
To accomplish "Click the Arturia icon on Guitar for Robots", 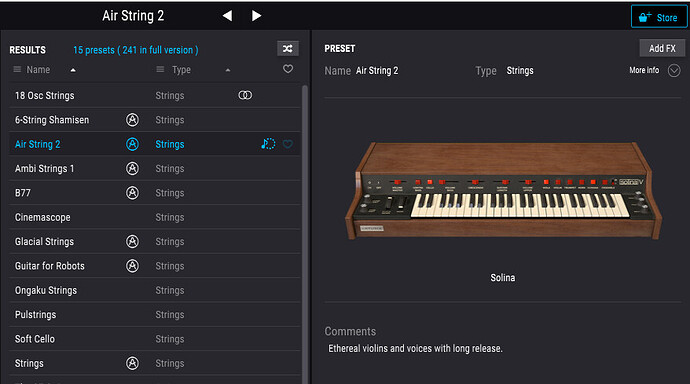I will [132, 266].
